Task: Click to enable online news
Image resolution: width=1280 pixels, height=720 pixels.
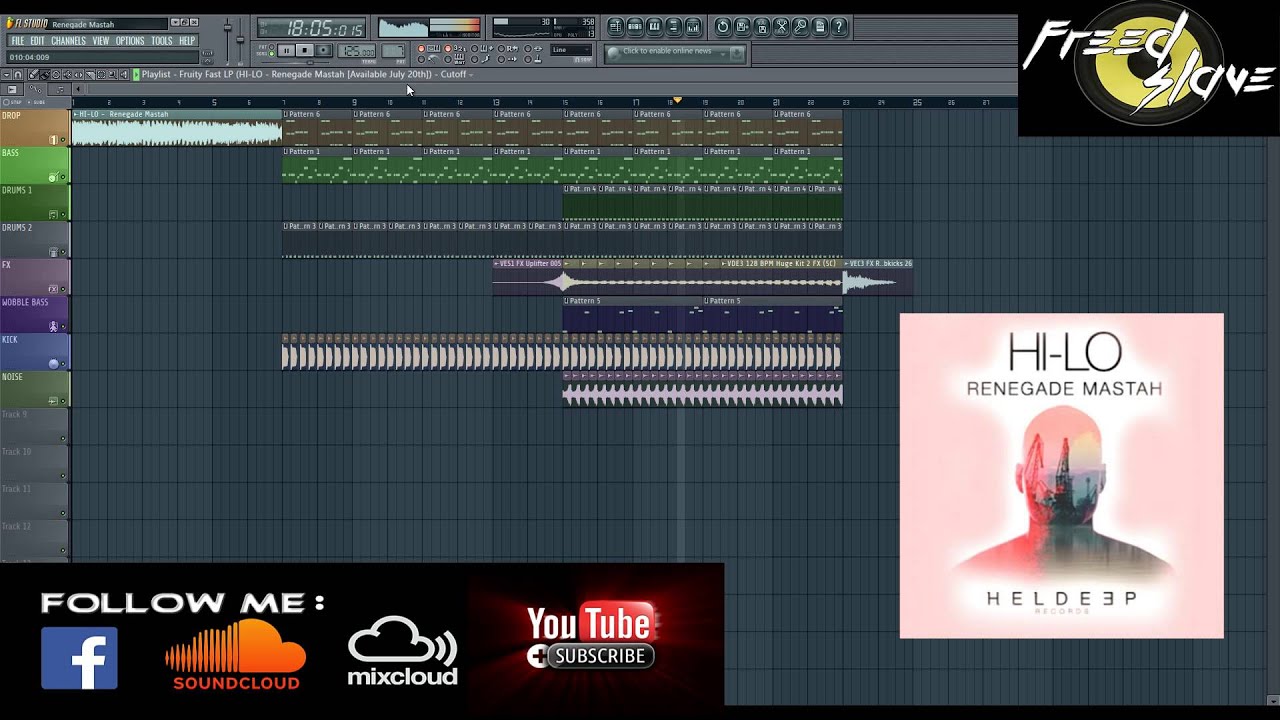Action: (667, 51)
